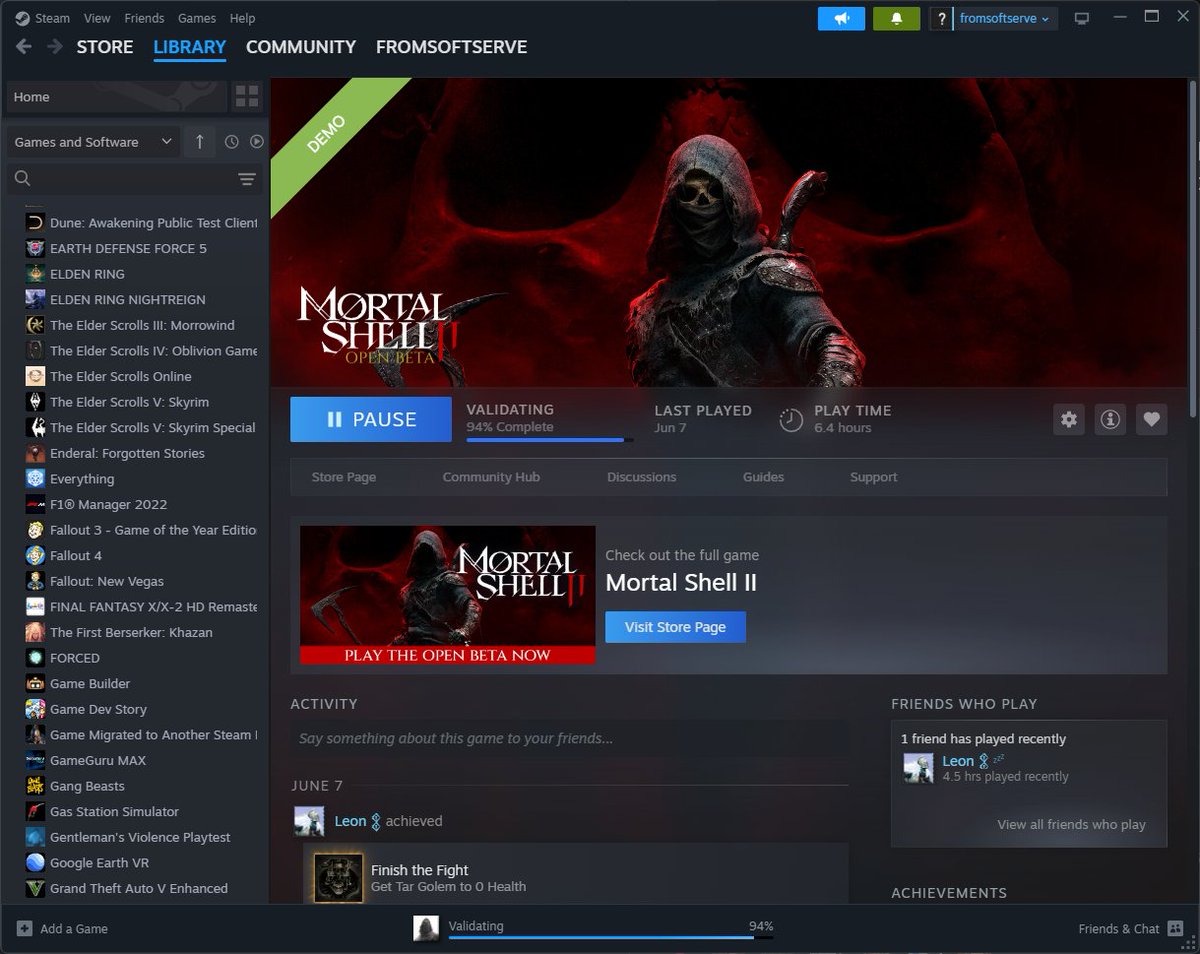Click the F1 Manager 2022 icon

[35, 504]
